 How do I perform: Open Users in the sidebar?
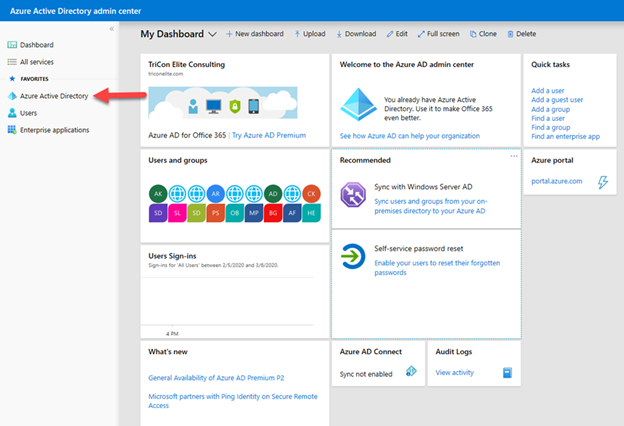click(28, 113)
